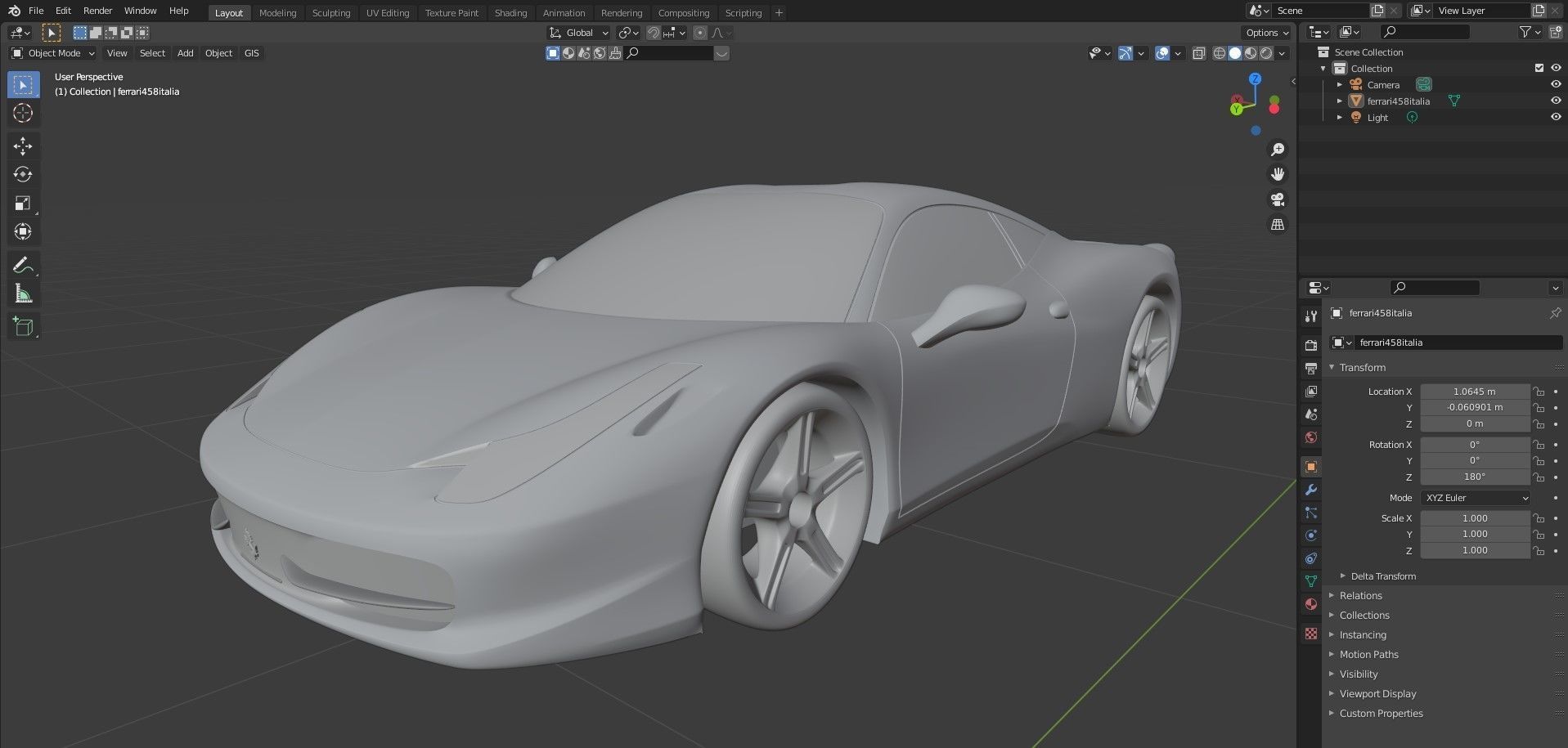The image size is (1568, 748).
Task: Select the Annotate tool
Action: 23,265
